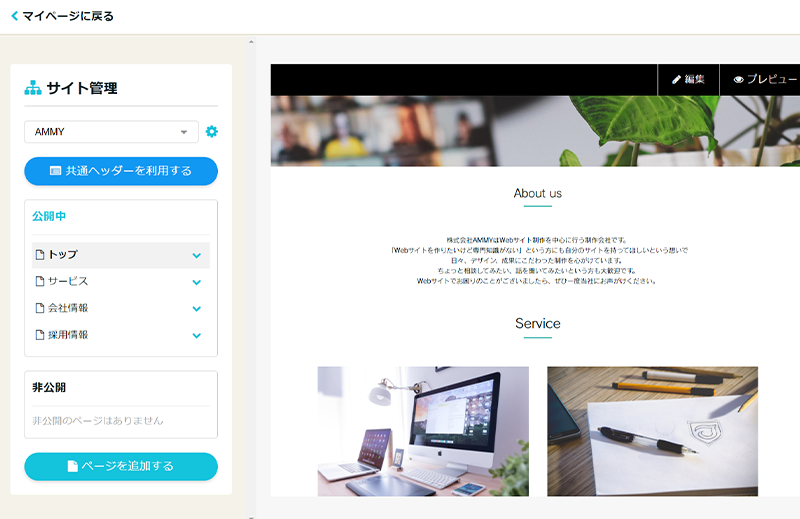Viewport: 800px width, 519px height.
Task: Expand the 会社情報 page chevron
Action: click(197, 309)
